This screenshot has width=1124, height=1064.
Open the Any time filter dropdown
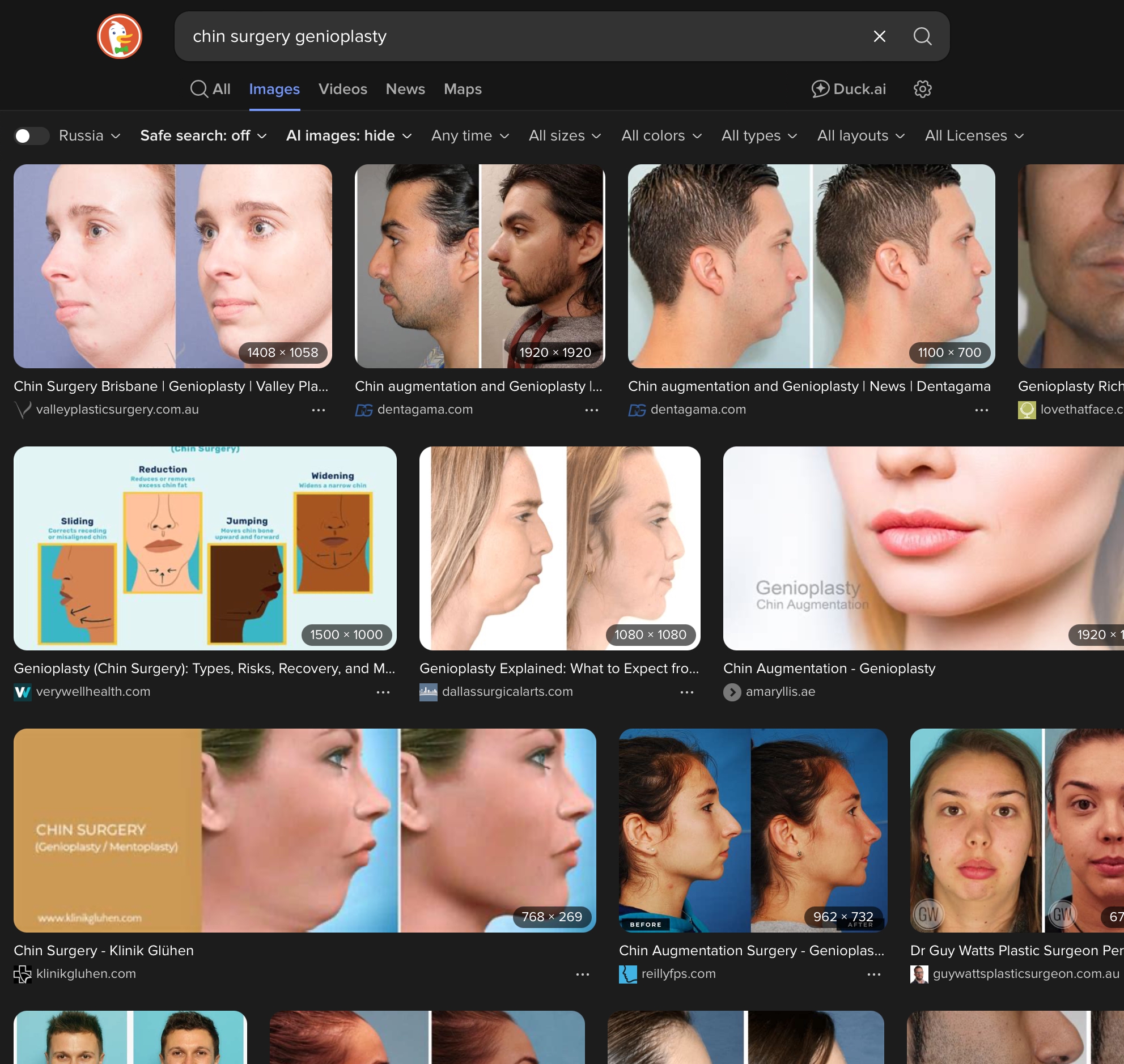click(470, 136)
